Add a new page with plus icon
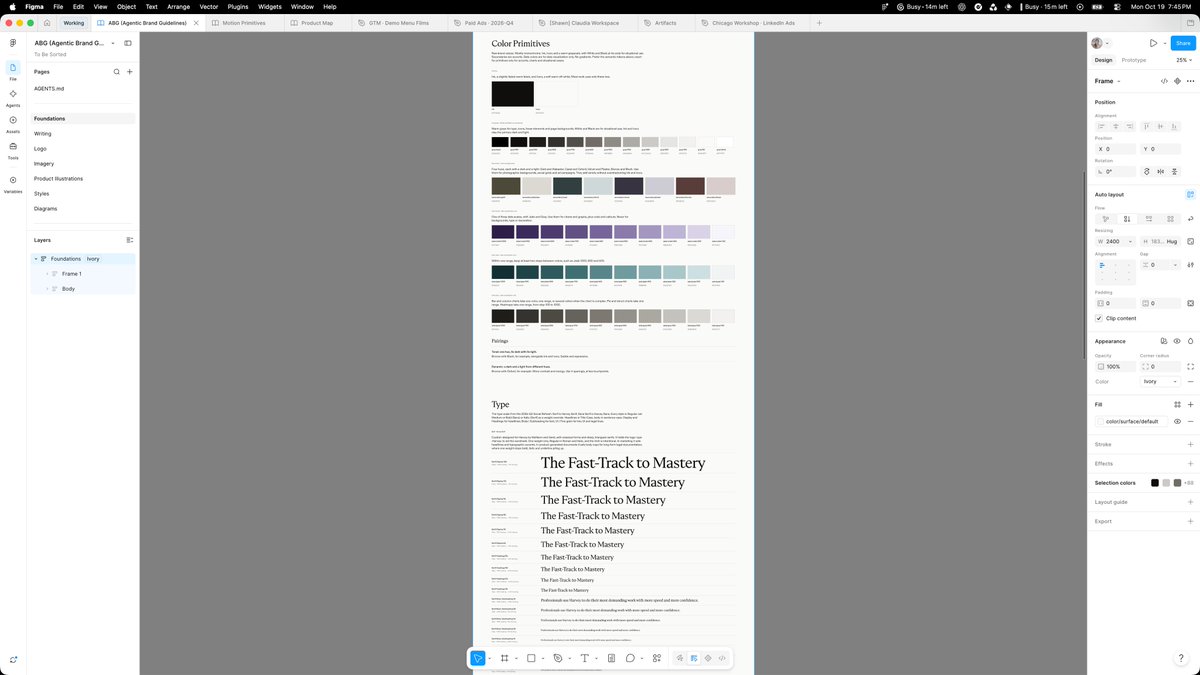Viewport: 1200px width, 675px height. (129, 72)
